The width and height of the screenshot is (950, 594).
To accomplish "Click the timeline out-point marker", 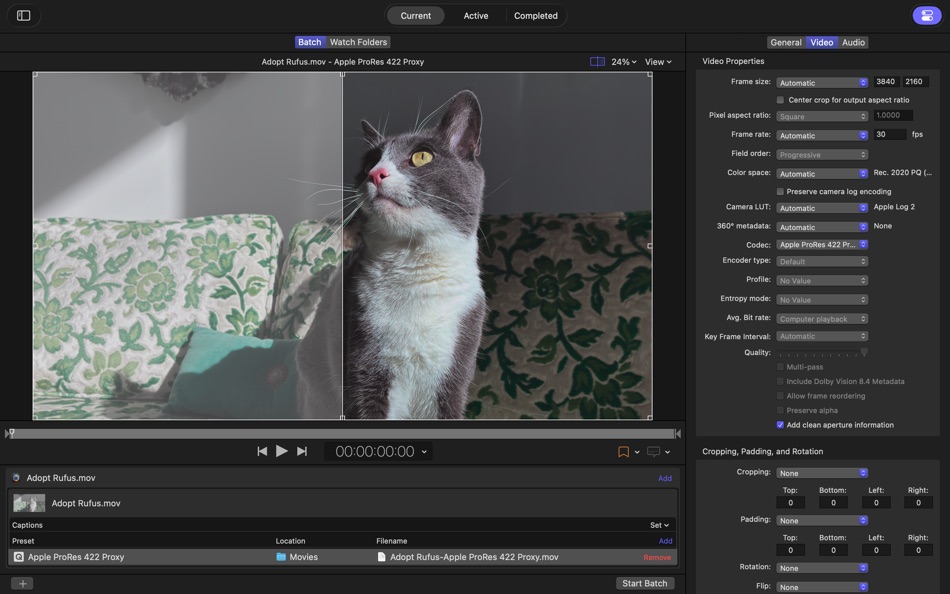I will [678, 433].
